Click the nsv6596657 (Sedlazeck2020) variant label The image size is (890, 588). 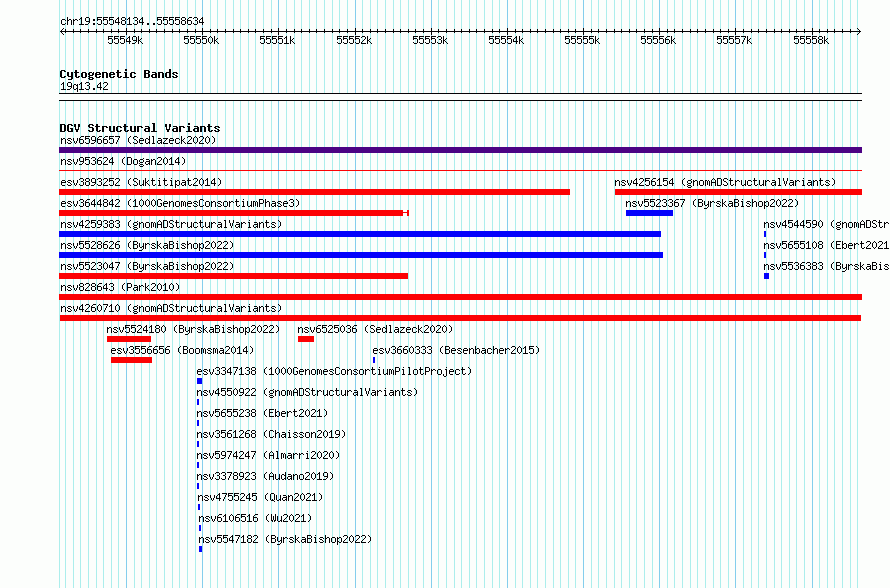(x=138, y=140)
